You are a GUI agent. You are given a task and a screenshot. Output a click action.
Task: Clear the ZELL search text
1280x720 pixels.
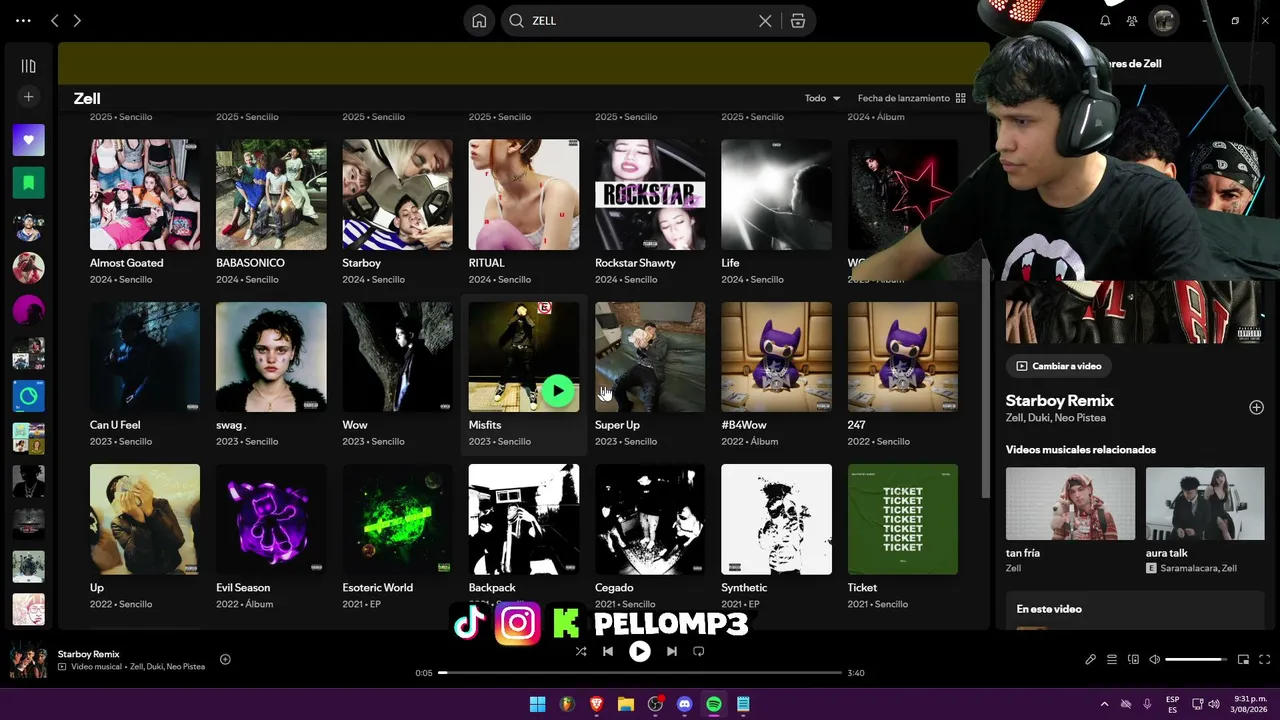click(x=765, y=21)
